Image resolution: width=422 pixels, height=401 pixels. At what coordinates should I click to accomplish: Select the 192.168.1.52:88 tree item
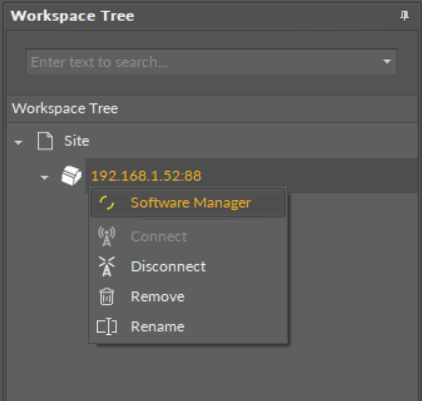tap(146, 176)
